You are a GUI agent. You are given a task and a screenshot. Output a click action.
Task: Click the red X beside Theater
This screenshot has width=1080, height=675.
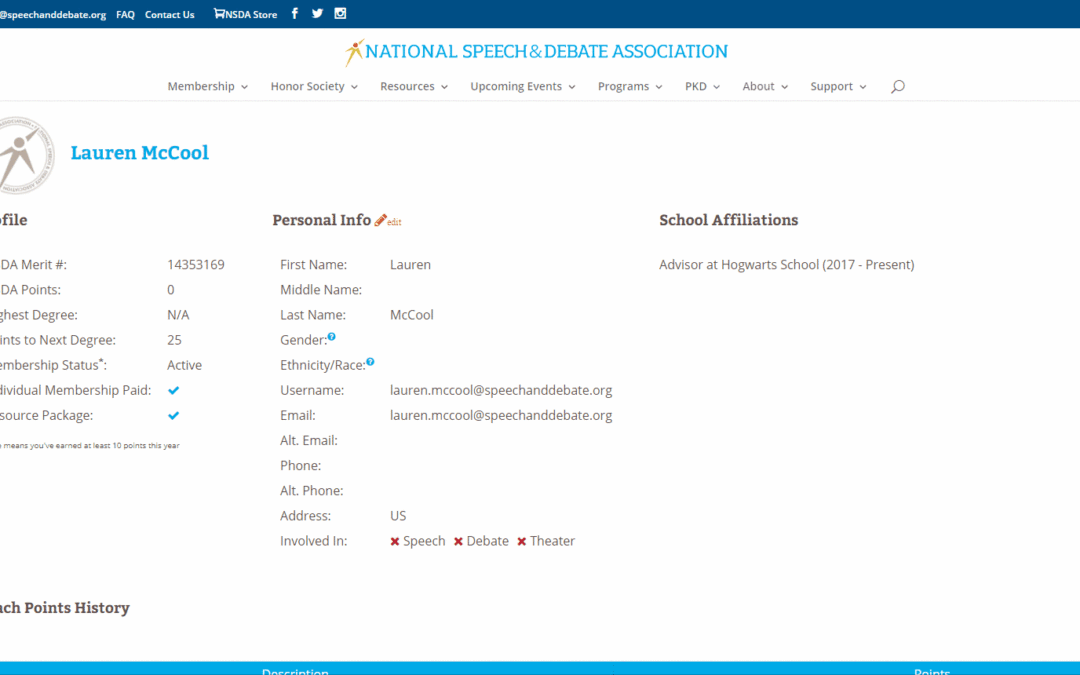click(521, 542)
